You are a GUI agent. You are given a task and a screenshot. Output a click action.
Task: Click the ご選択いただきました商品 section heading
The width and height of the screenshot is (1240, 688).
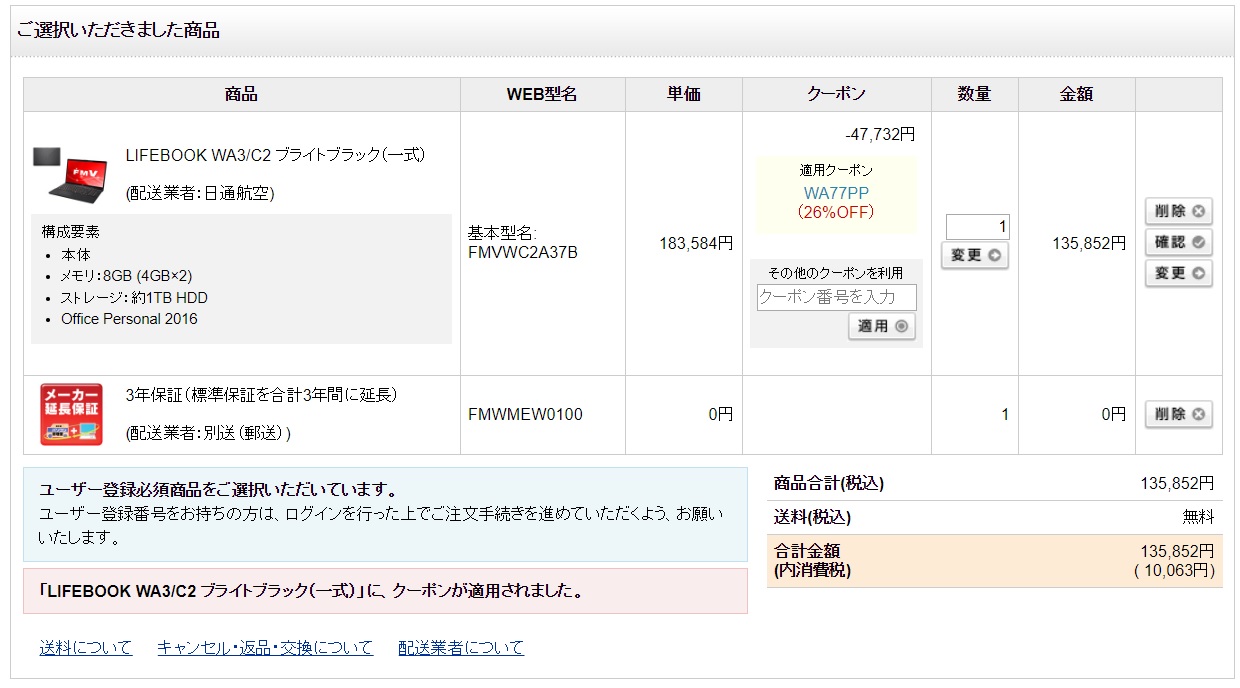tap(118, 30)
